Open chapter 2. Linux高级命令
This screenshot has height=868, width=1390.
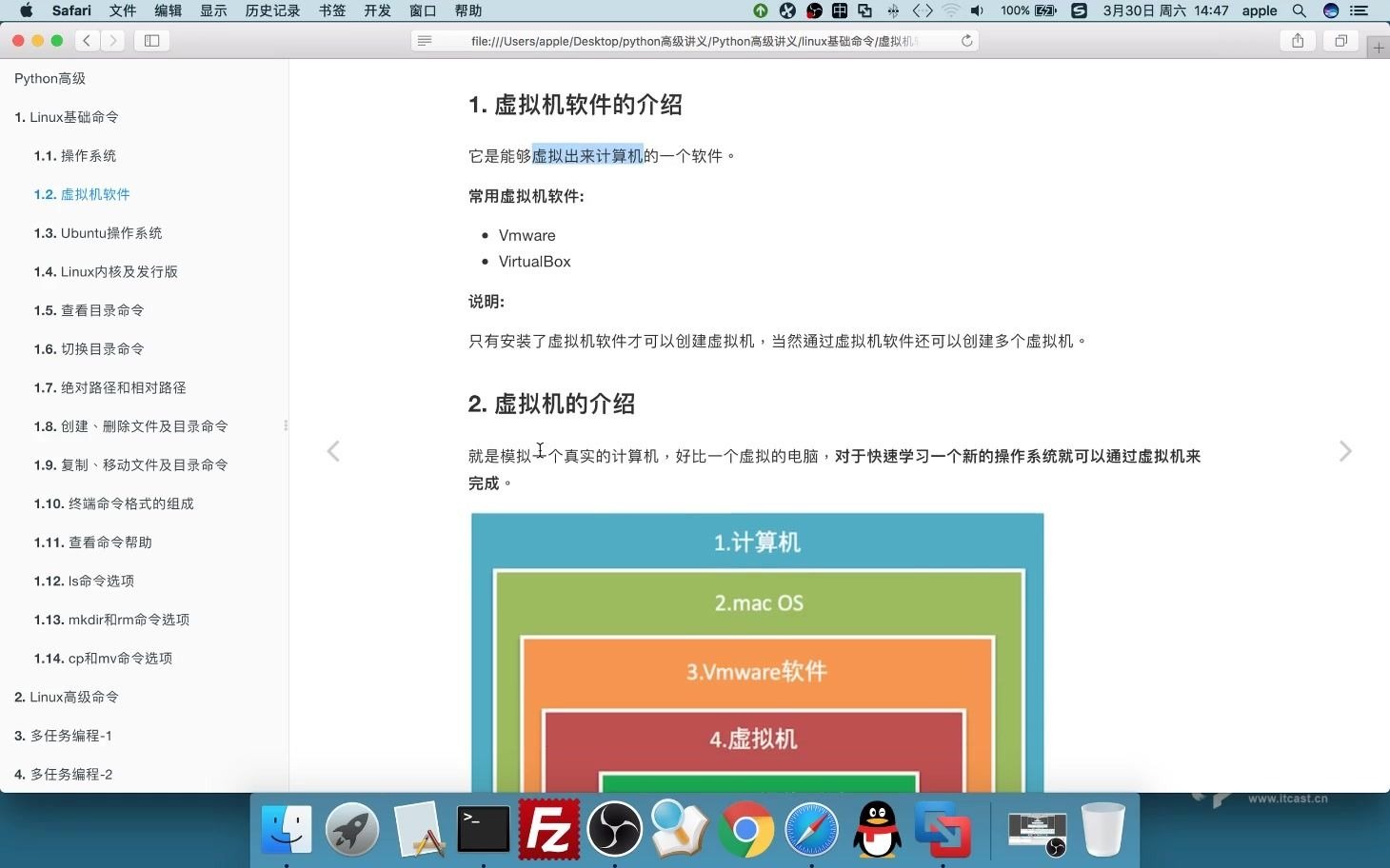tap(67, 698)
